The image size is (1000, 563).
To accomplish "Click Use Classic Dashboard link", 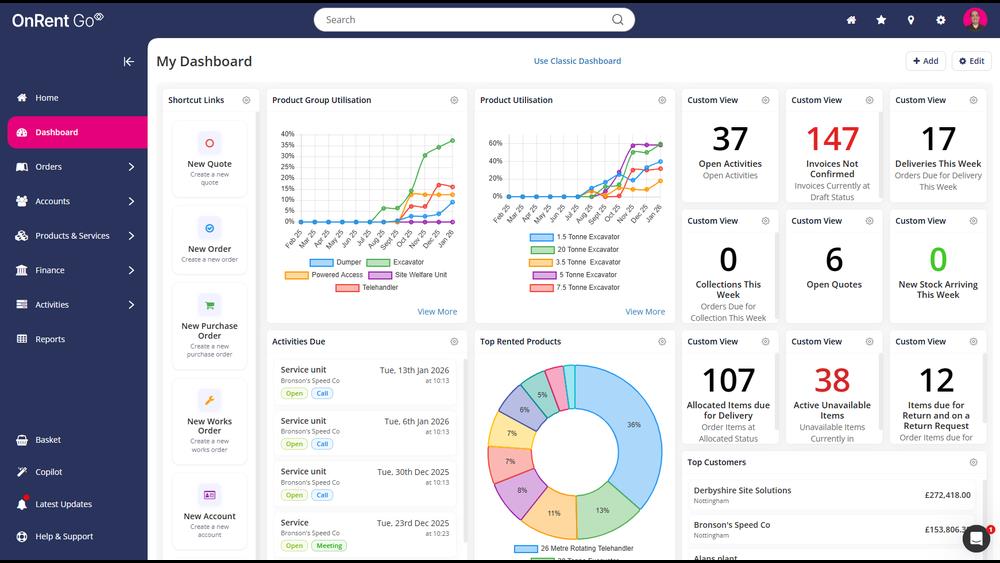I will (x=577, y=61).
